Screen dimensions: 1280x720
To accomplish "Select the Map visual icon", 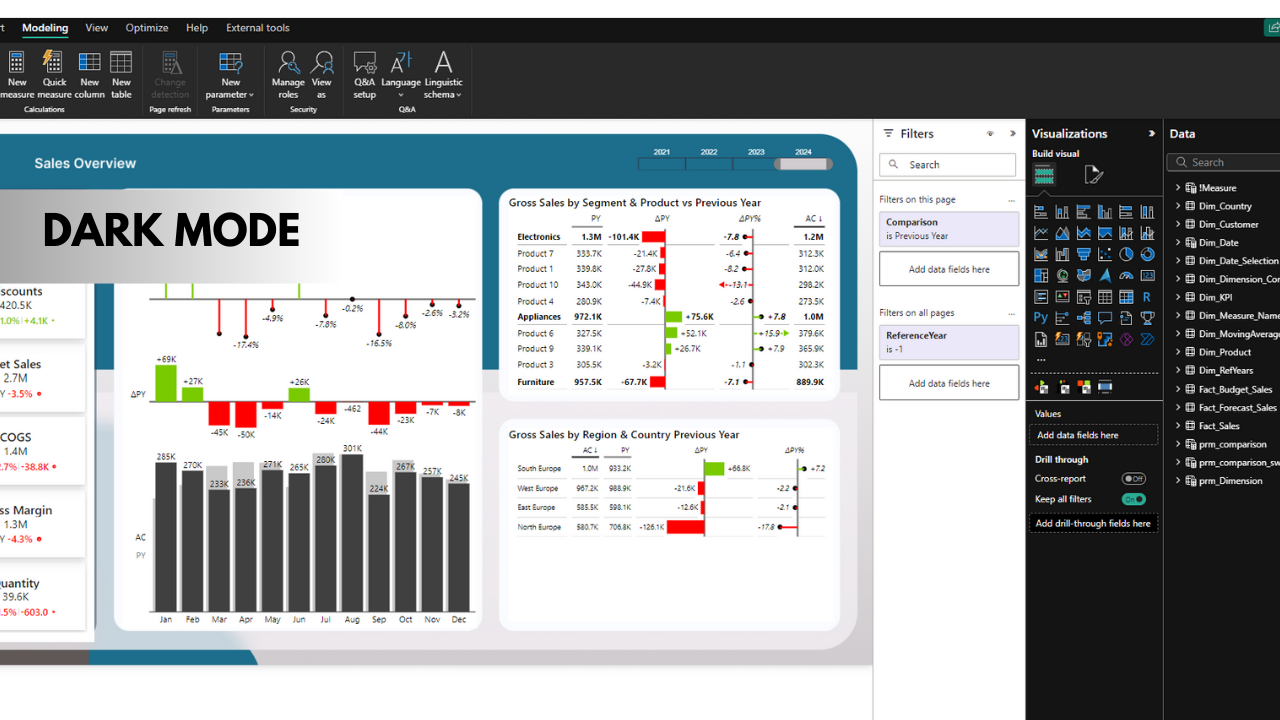I will coord(1062,275).
